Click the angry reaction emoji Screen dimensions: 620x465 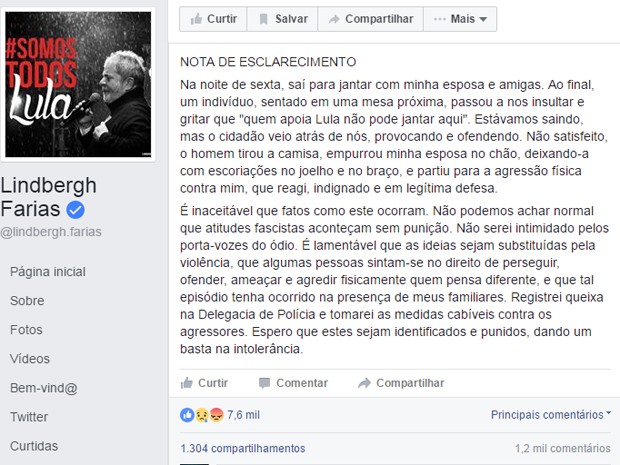coord(216,415)
